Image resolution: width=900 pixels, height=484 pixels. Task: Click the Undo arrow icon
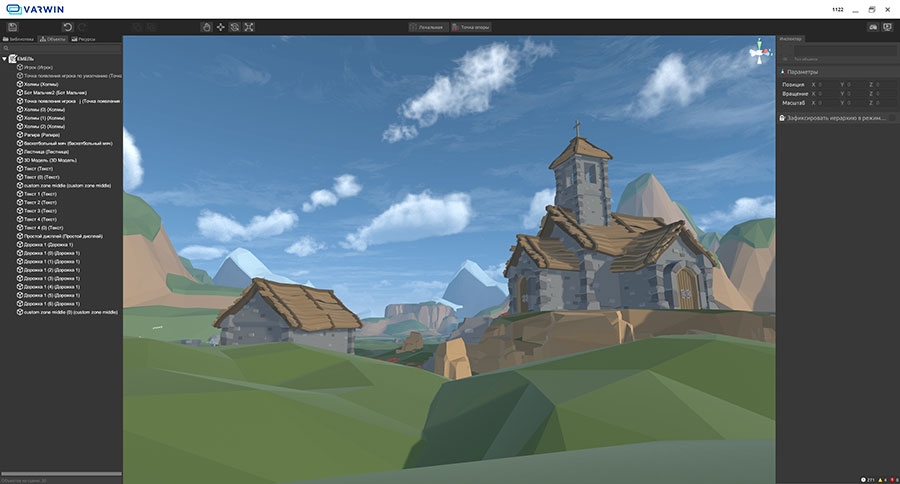click(x=67, y=27)
